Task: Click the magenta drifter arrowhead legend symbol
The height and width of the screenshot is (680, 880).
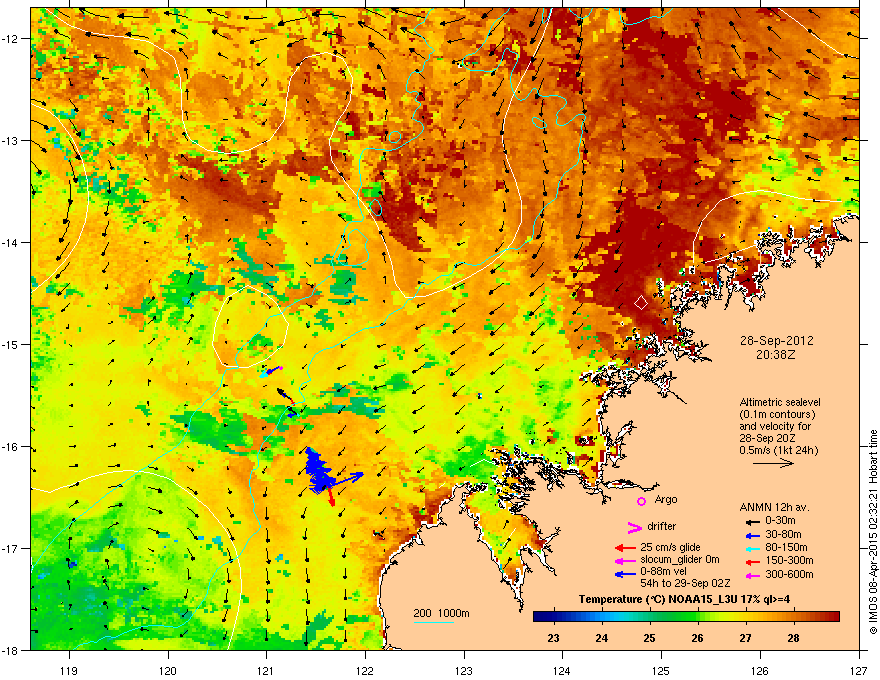Action: click(634, 527)
